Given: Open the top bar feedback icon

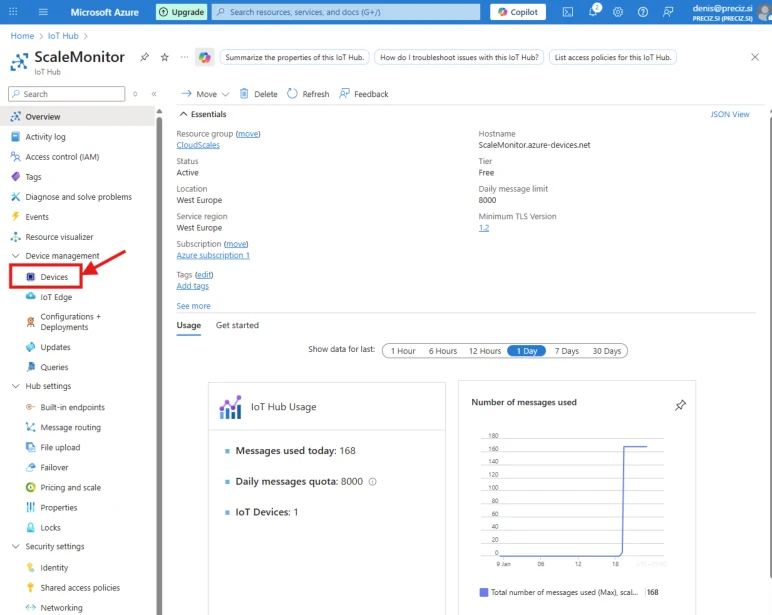Looking at the screenshot, I should pos(668,12).
